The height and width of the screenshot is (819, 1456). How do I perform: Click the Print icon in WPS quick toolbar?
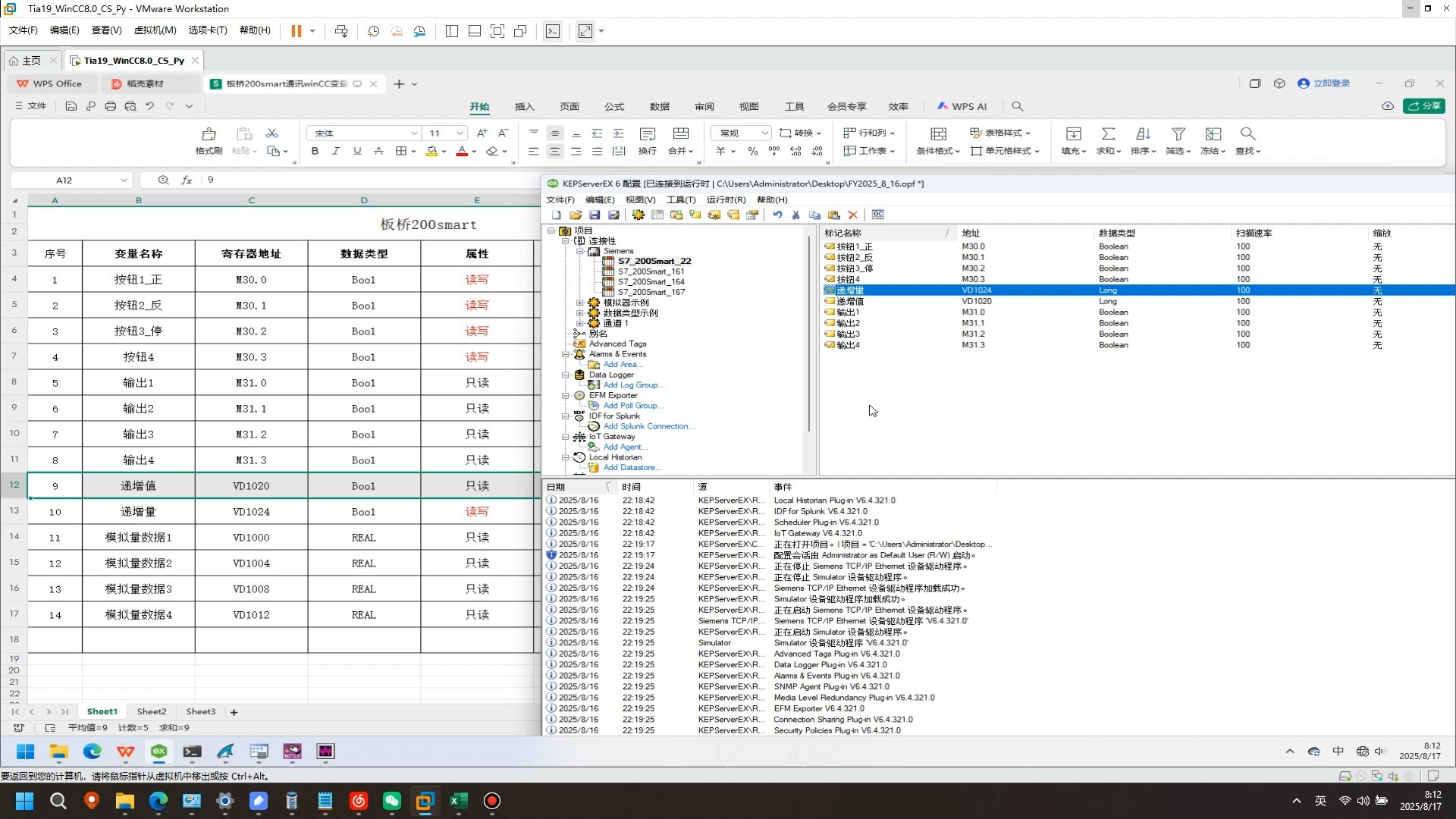tap(111, 107)
